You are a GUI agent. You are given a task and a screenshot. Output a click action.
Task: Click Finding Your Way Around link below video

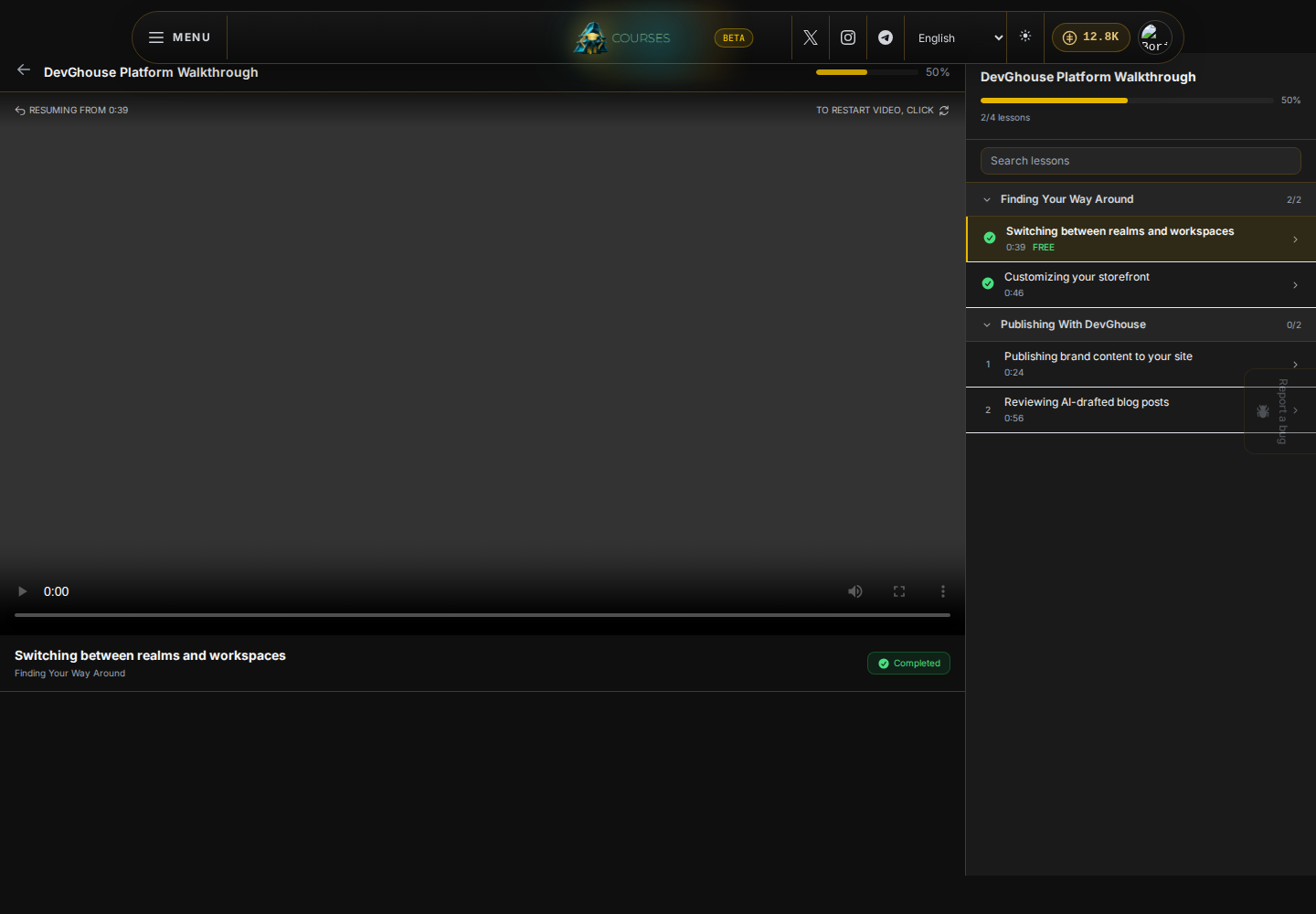pyautogui.click(x=69, y=674)
